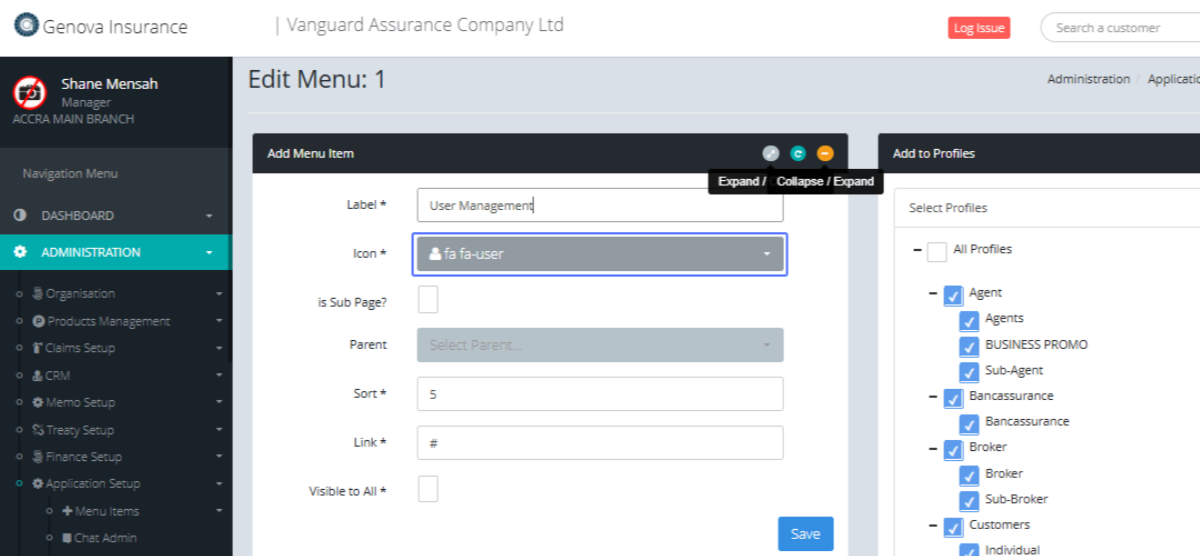1200x556 pixels.
Task: Open Menu Items in the sidebar
Action: [106, 511]
